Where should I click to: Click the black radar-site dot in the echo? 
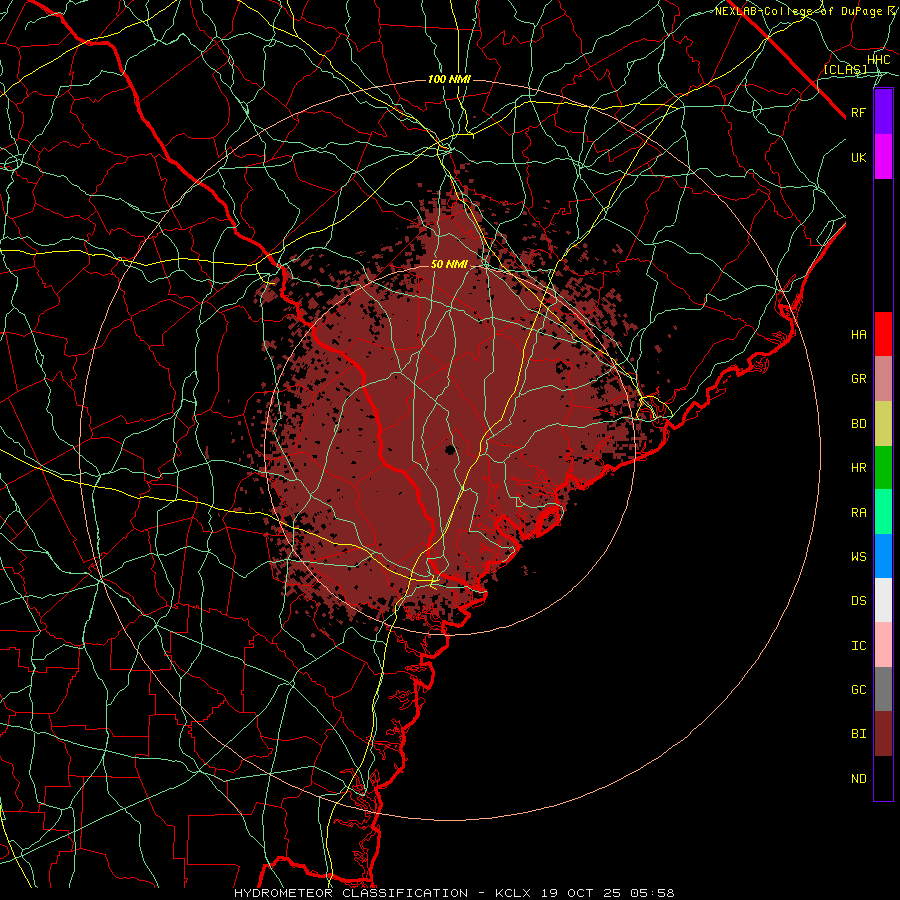click(x=451, y=449)
